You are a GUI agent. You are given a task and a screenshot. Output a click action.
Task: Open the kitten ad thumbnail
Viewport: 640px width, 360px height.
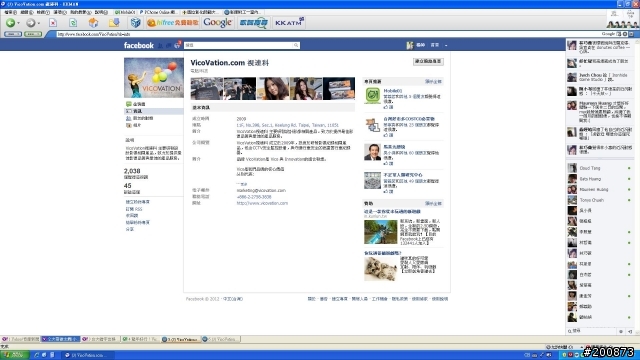pos(380,269)
